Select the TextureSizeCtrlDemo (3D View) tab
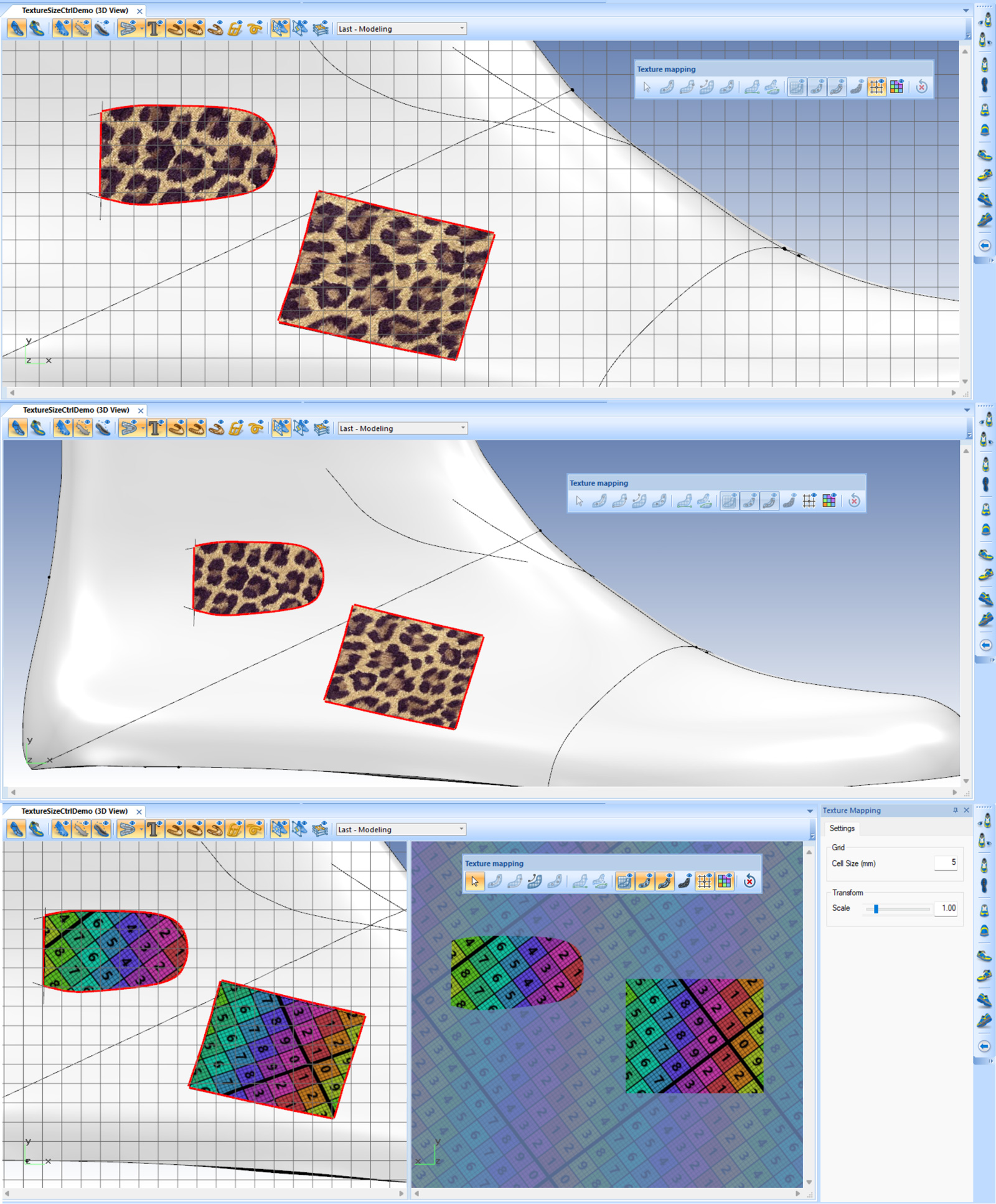 [75, 11]
